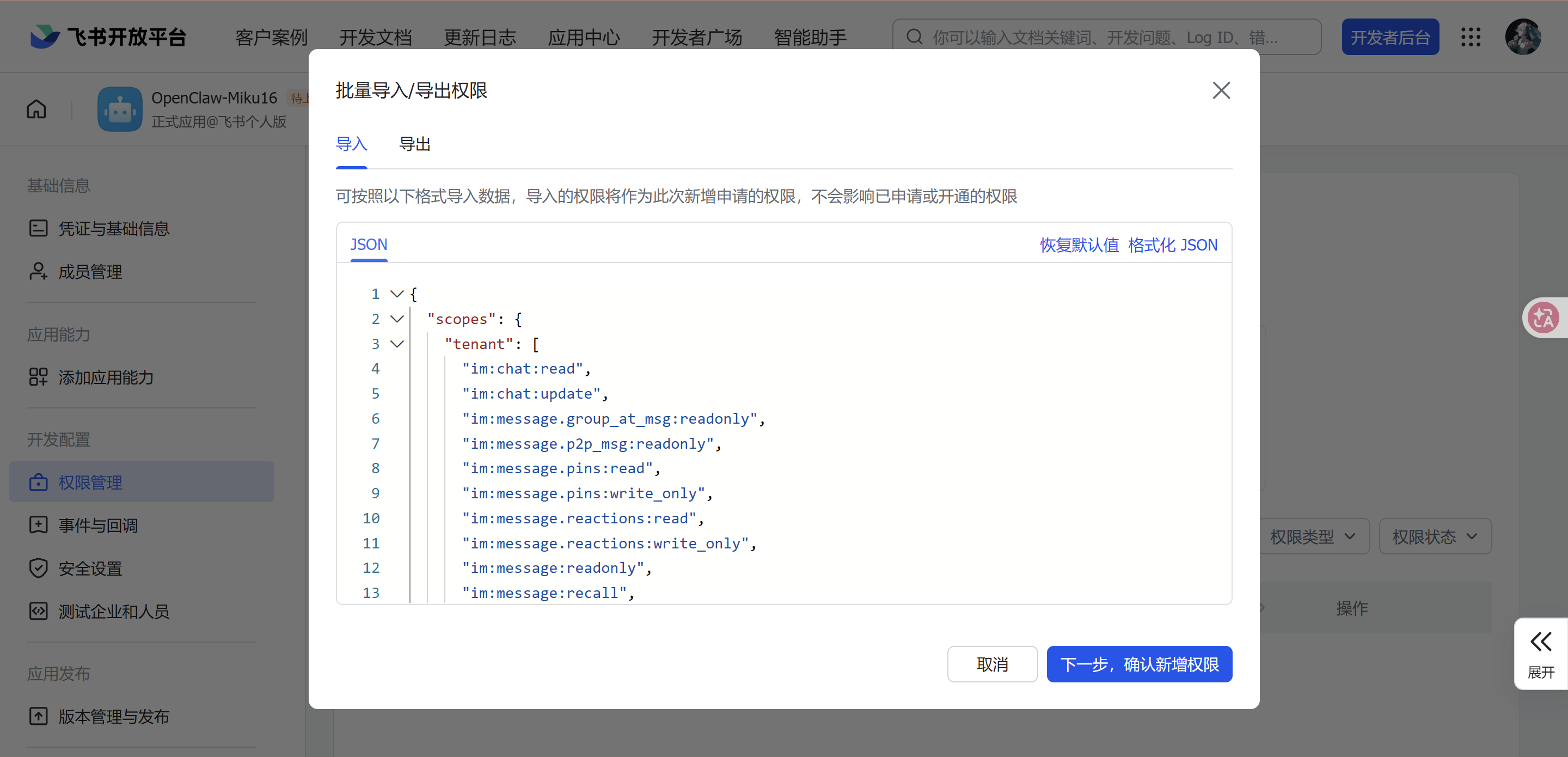Switch to the 导出 tab
This screenshot has height=757, width=1568.
click(x=414, y=144)
